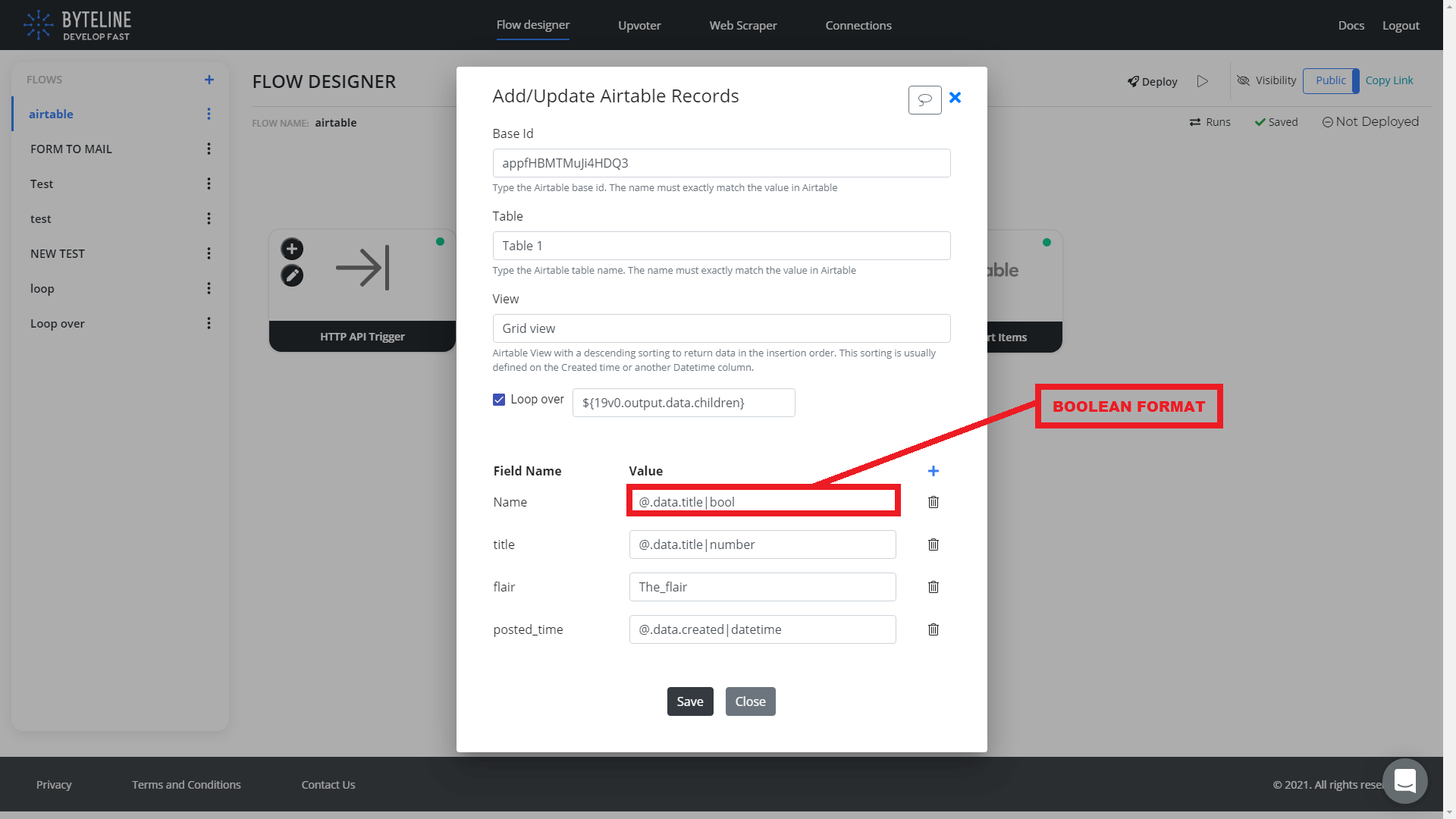
Task: Switch to Flow designer tab
Action: [533, 25]
